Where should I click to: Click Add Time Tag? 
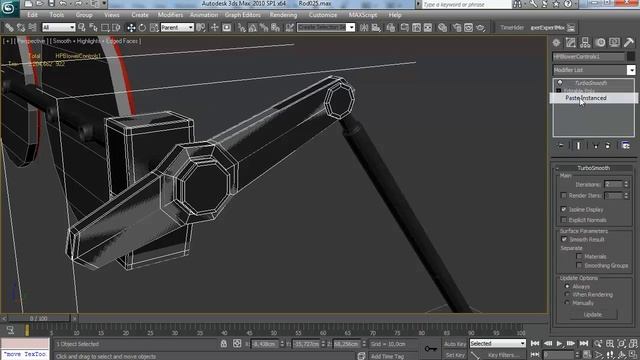tap(387, 356)
